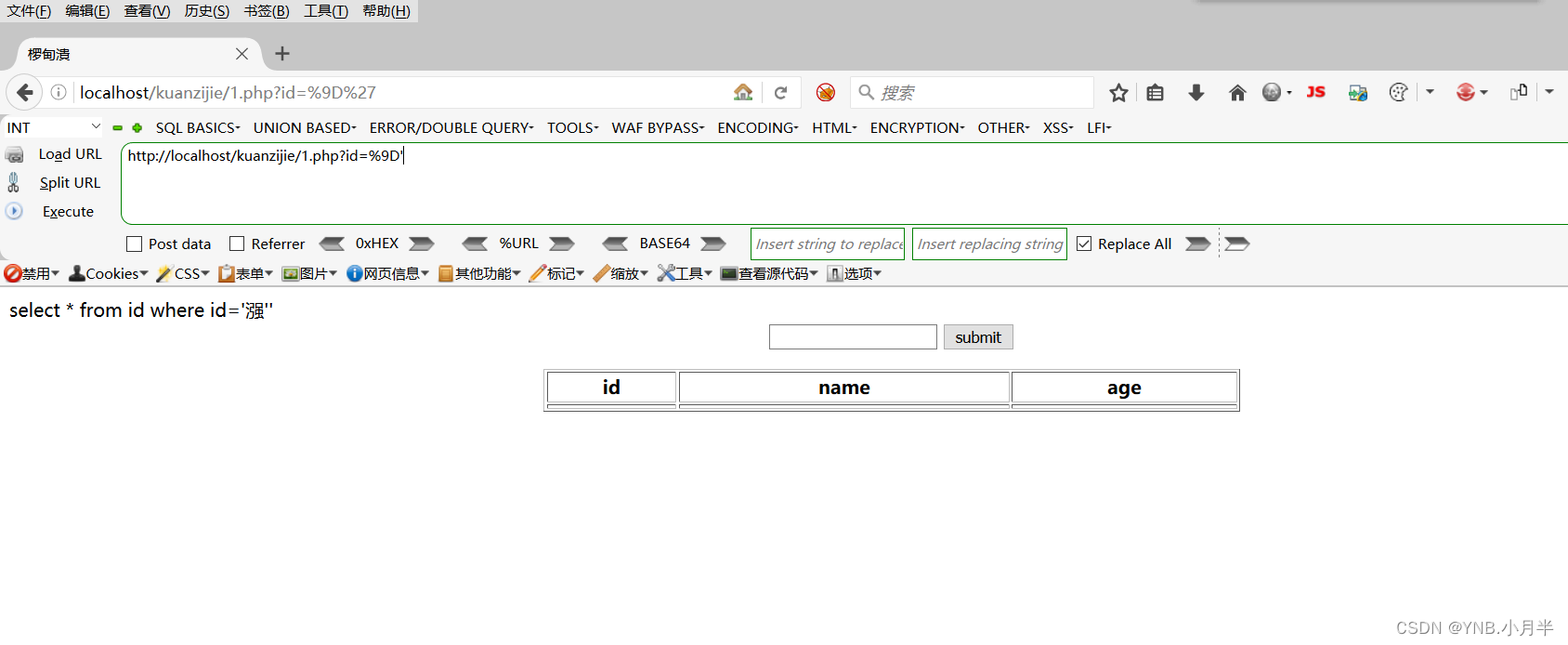Open the 帮助(H) menu
The width and height of the screenshot is (1568, 645).
coord(386,11)
